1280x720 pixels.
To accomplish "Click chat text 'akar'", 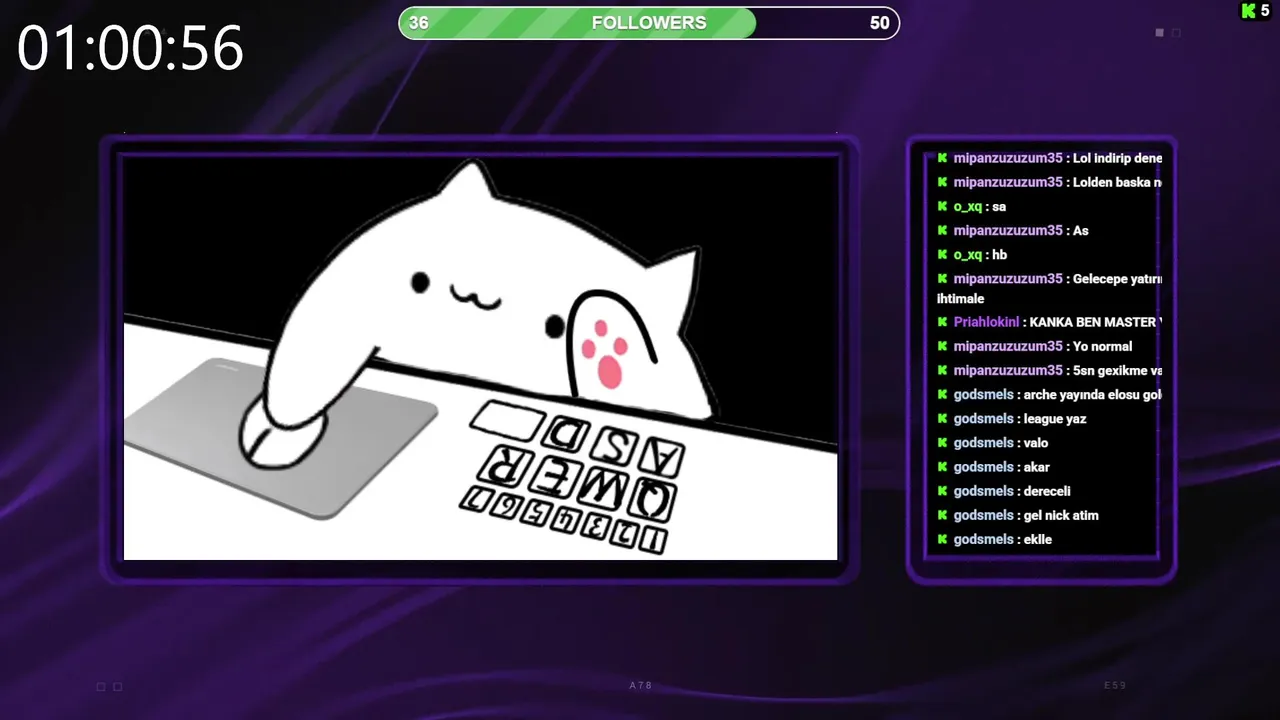I will [x=1037, y=467].
